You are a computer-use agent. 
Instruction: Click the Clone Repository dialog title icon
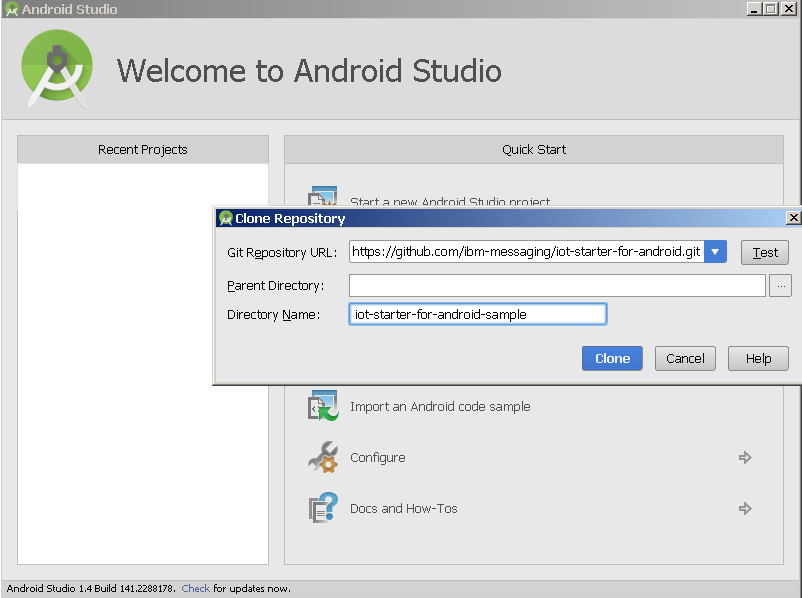pyautogui.click(x=226, y=218)
